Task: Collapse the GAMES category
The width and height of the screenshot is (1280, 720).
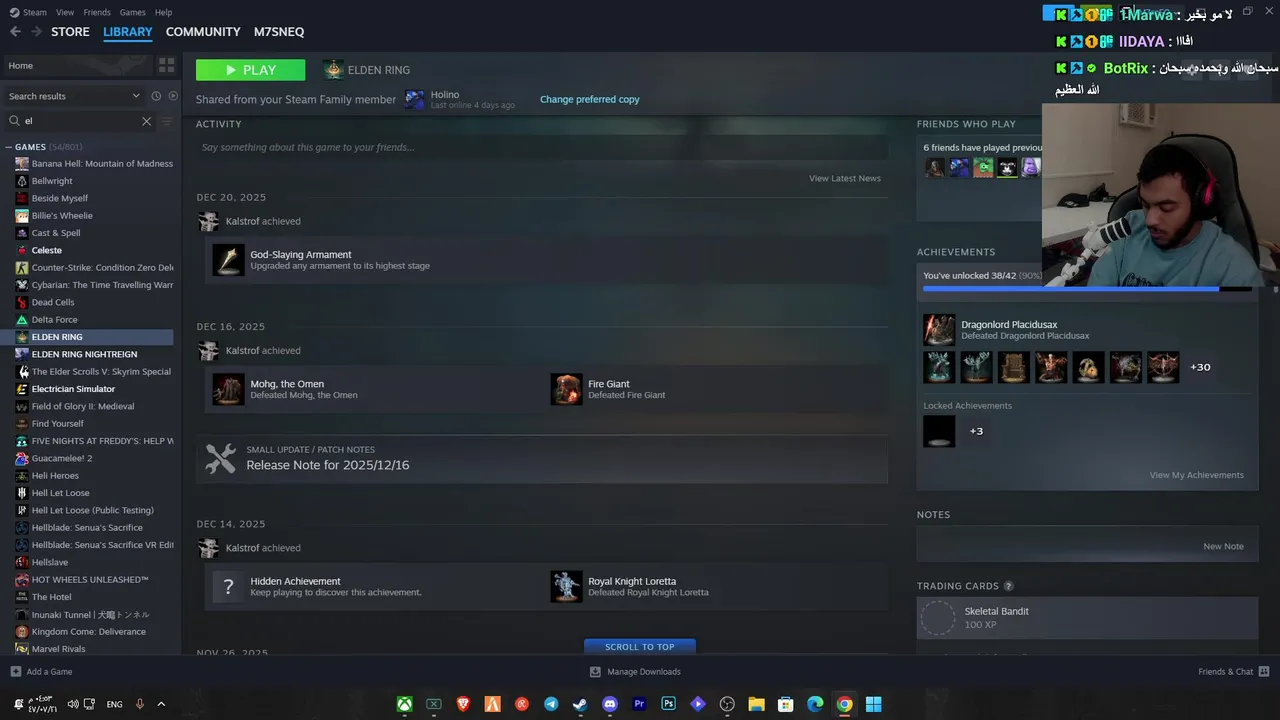Action: [x=9, y=147]
